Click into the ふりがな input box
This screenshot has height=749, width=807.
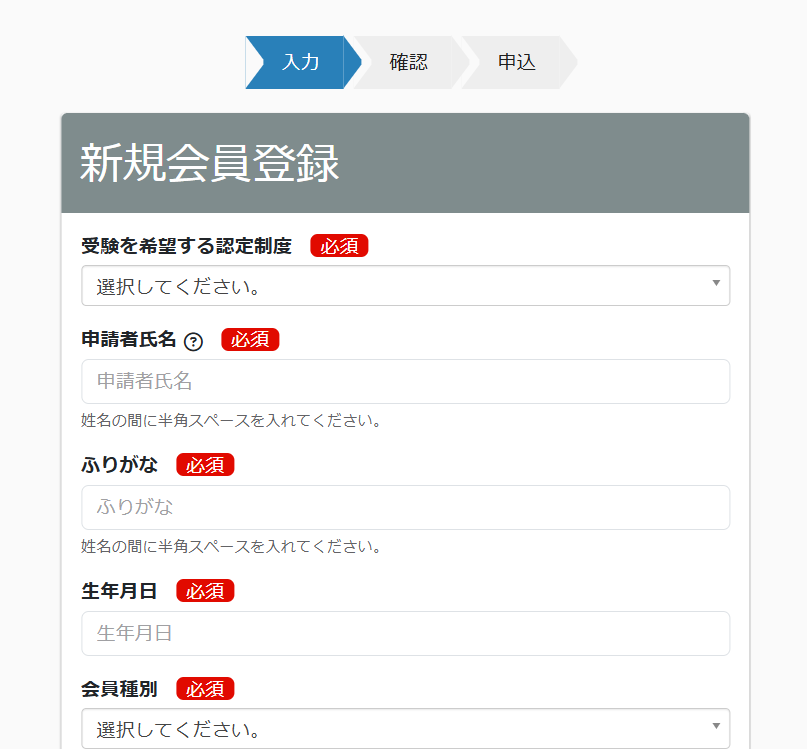pyautogui.click(x=405, y=507)
